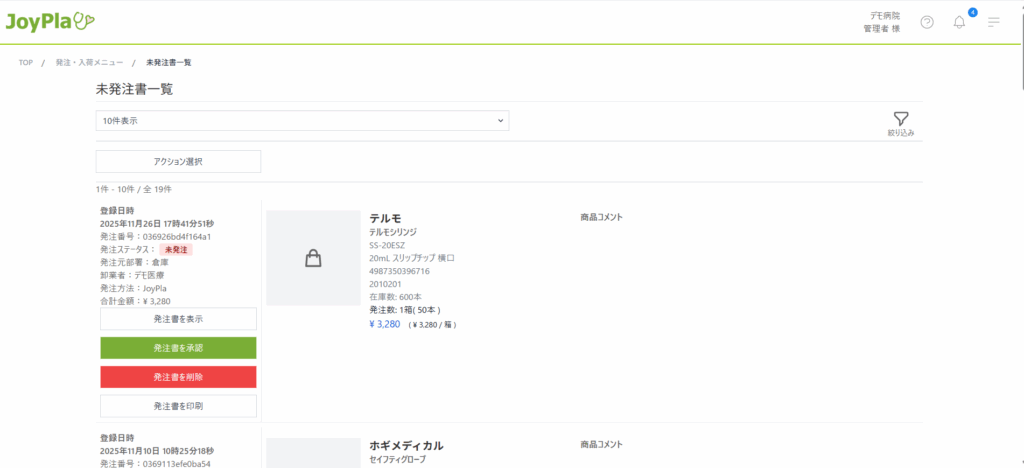
Task: Open the notifications bell
Action: click(959, 22)
